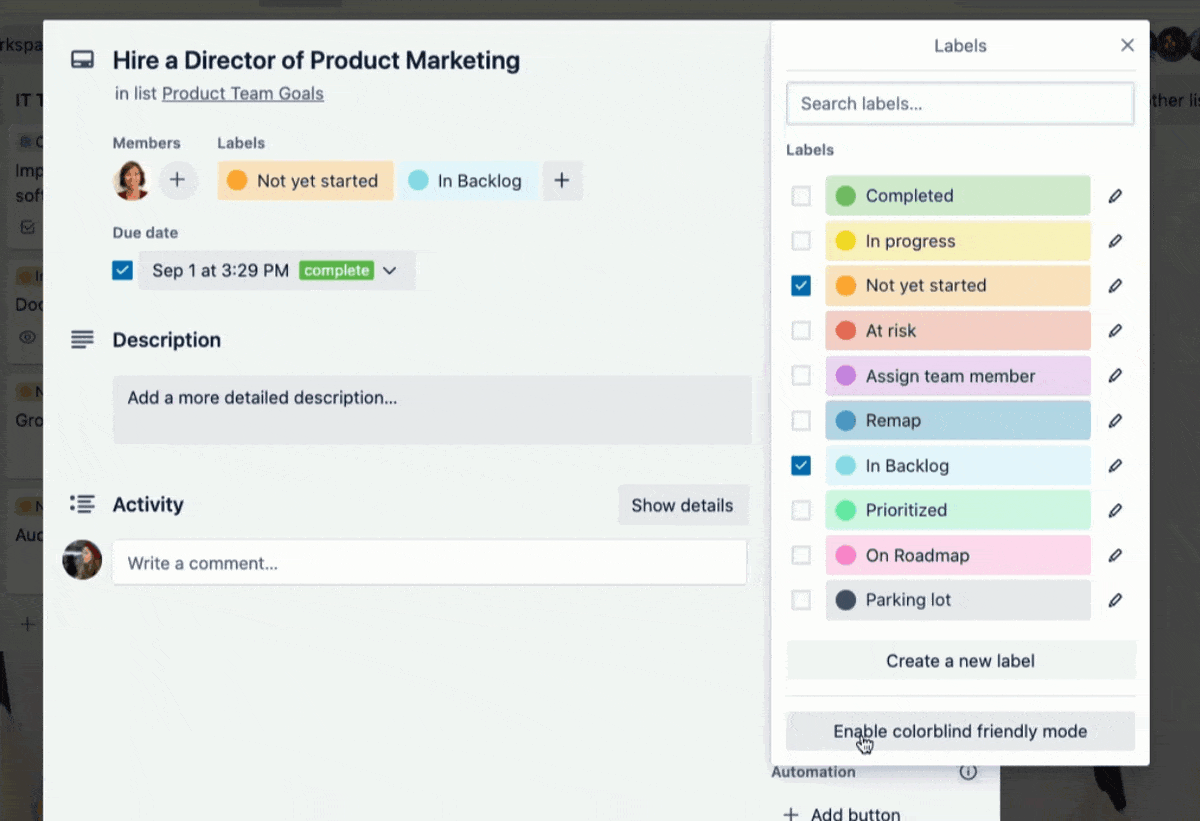Click Create a new label button
This screenshot has width=1200, height=821.
[960, 661]
